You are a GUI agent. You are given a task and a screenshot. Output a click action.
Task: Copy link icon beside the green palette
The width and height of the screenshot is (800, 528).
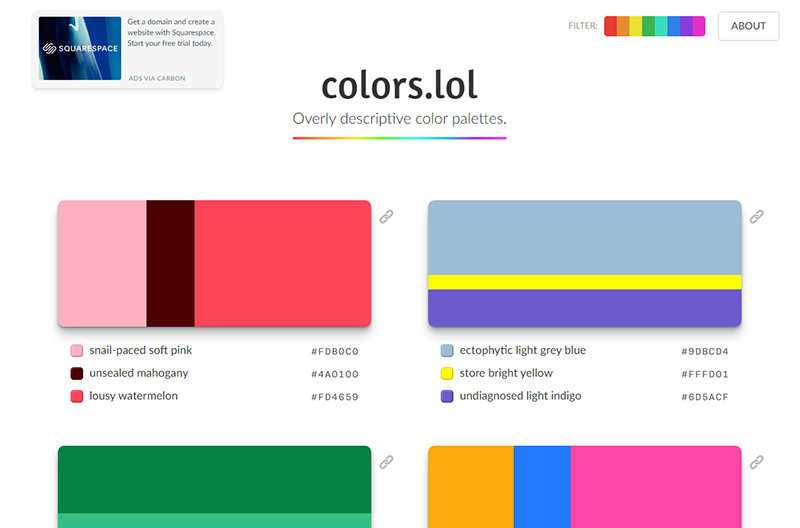tap(386, 462)
